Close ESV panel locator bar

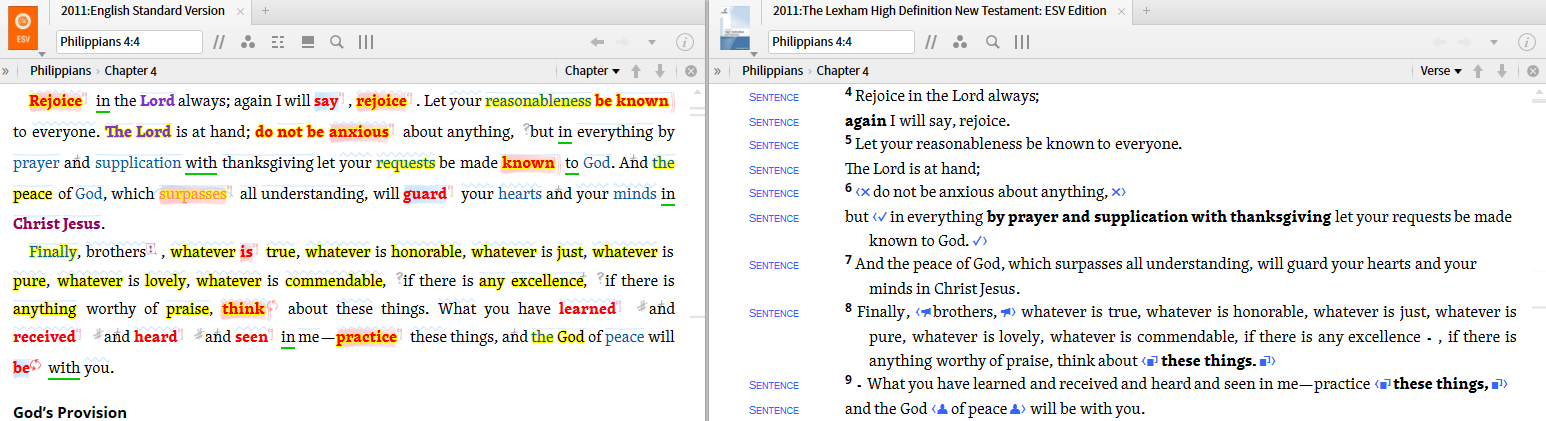click(691, 71)
